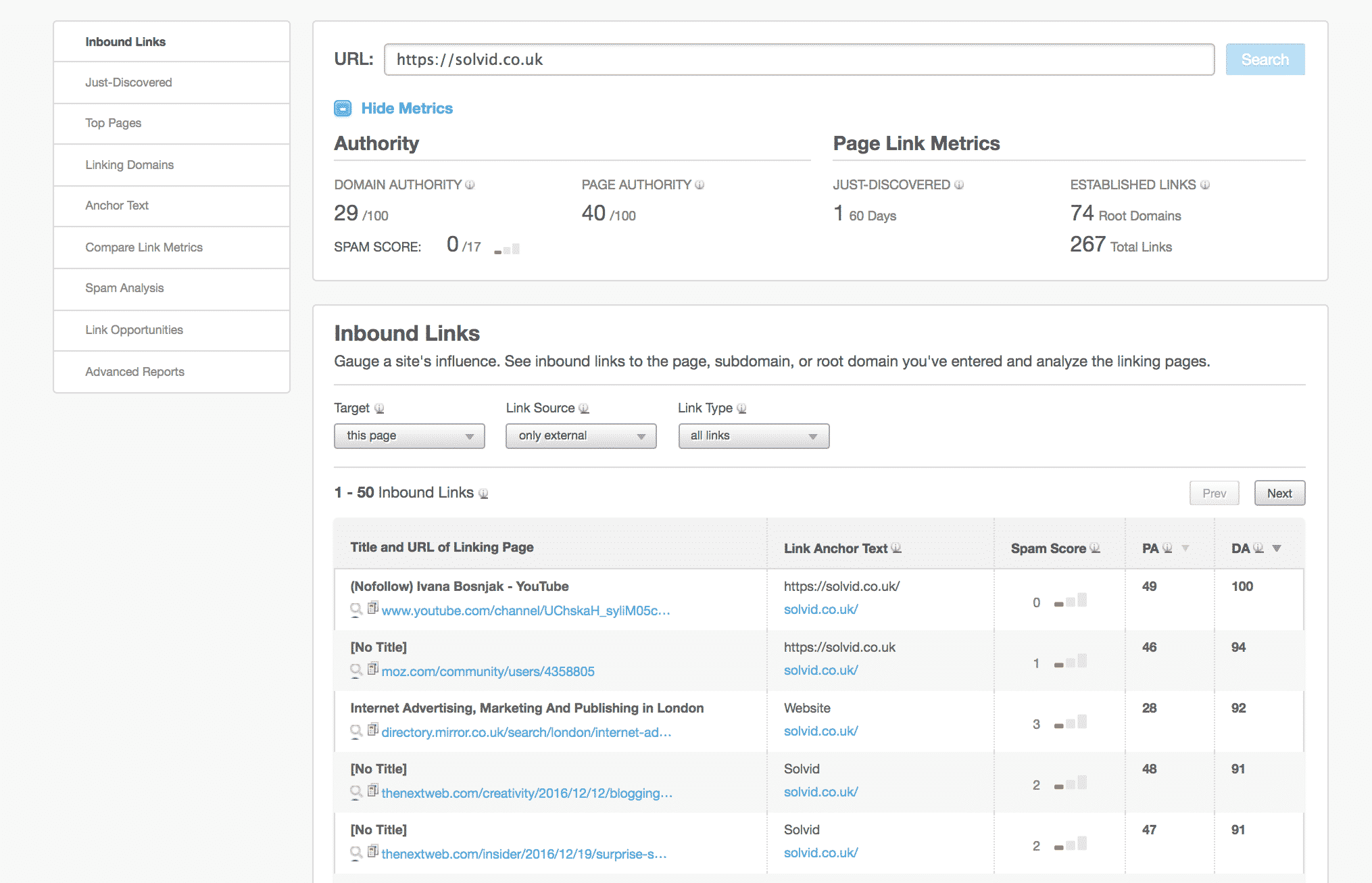The width and height of the screenshot is (1372, 883).
Task: Open the Link Source 'only external' dropdown
Action: [581, 436]
